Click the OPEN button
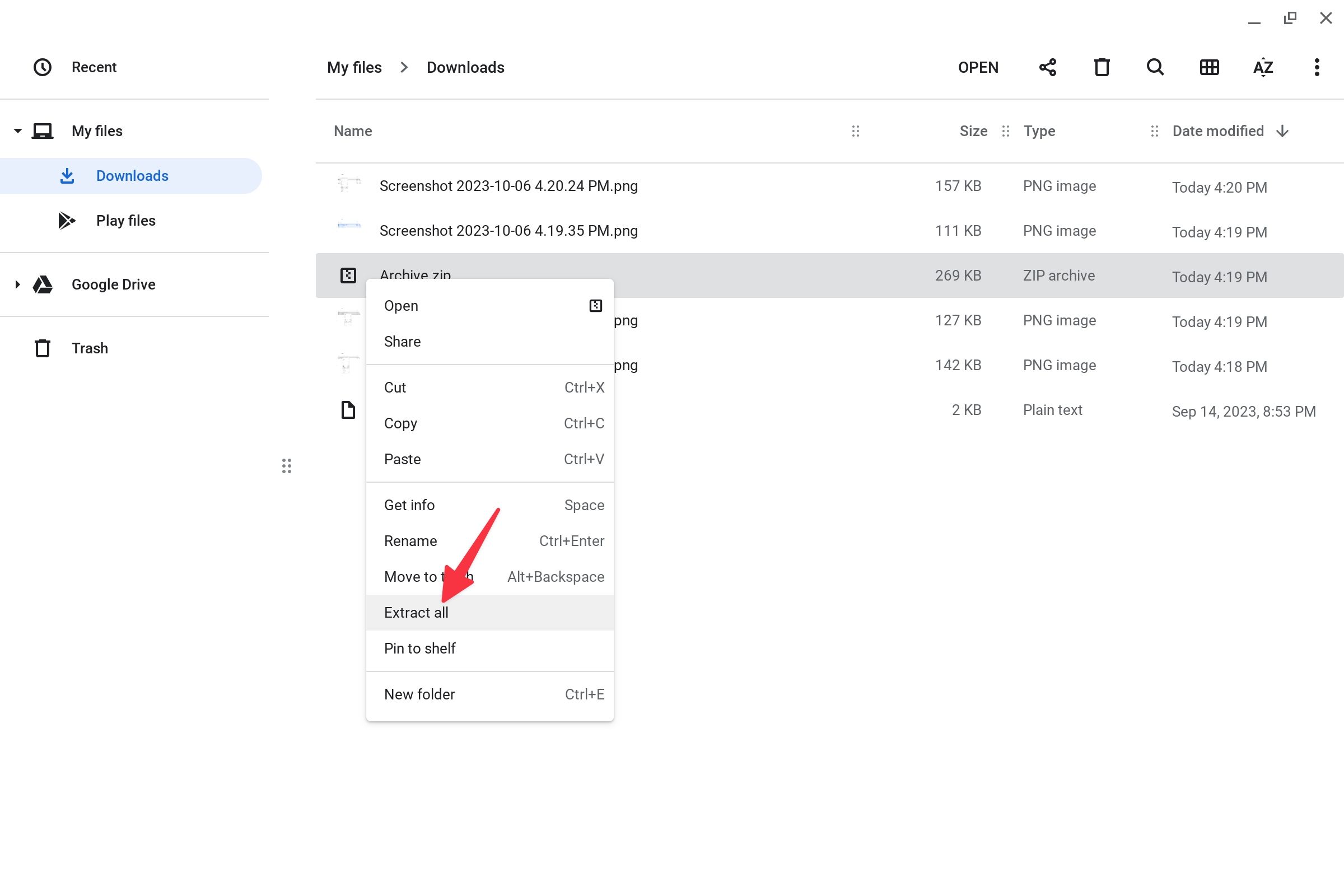Image resolution: width=1344 pixels, height=896 pixels. coord(978,67)
